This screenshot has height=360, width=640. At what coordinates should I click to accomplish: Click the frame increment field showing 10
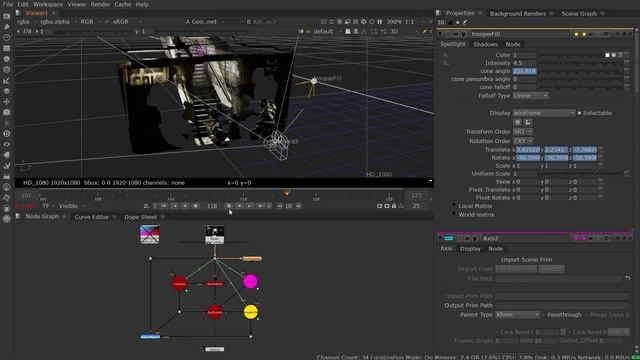pyautogui.click(x=288, y=206)
